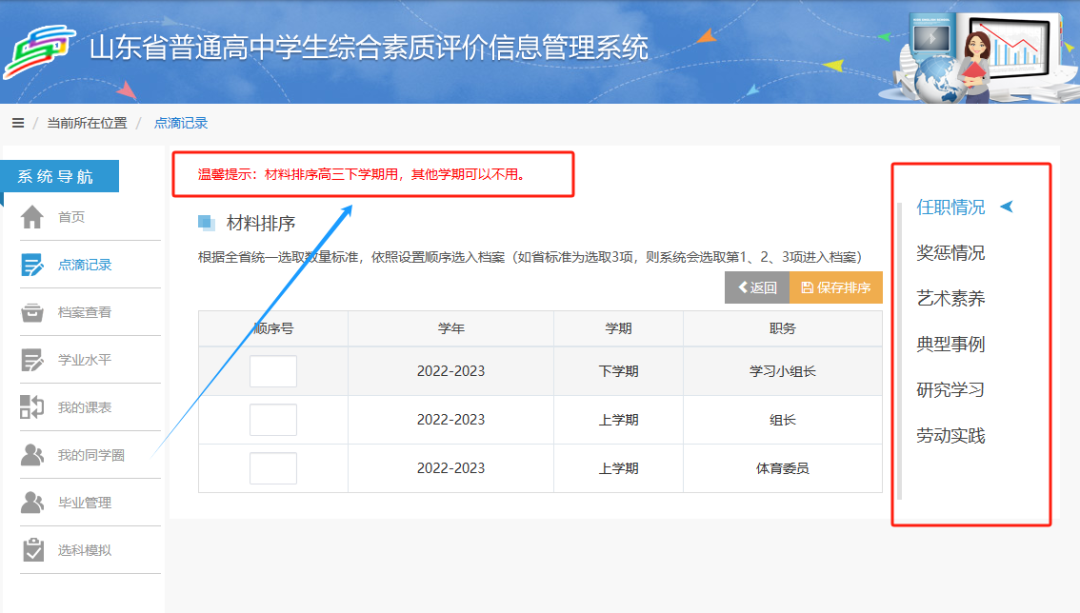This screenshot has height=613, width=1080.
Task: Click the home icon for 首页
Action: coord(33,217)
